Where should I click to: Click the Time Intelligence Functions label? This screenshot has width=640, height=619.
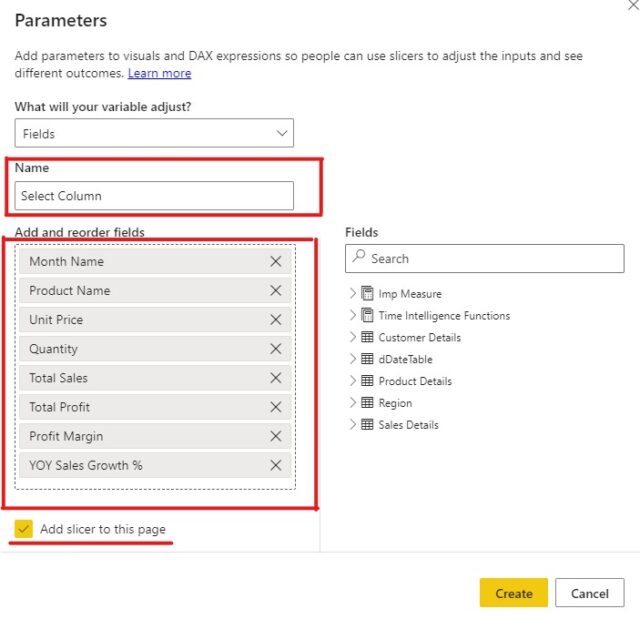tap(444, 316)
